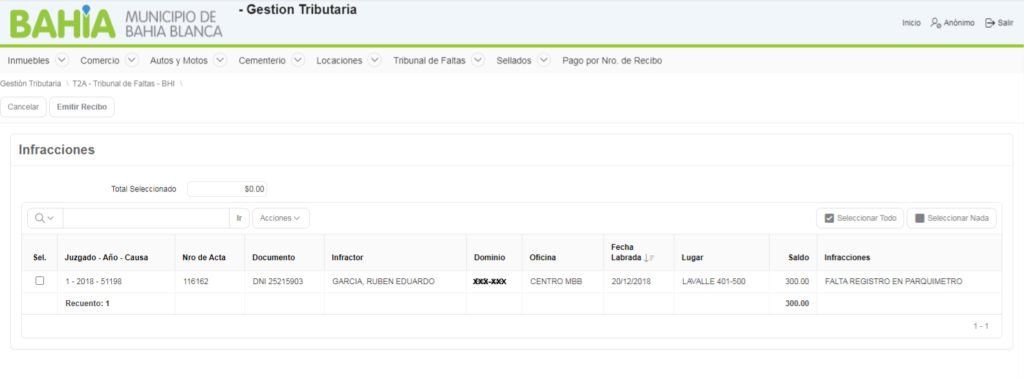Tick the checkbox for causa 1 - 2018 - 51198
The image size is (1024, 378).
40,281
